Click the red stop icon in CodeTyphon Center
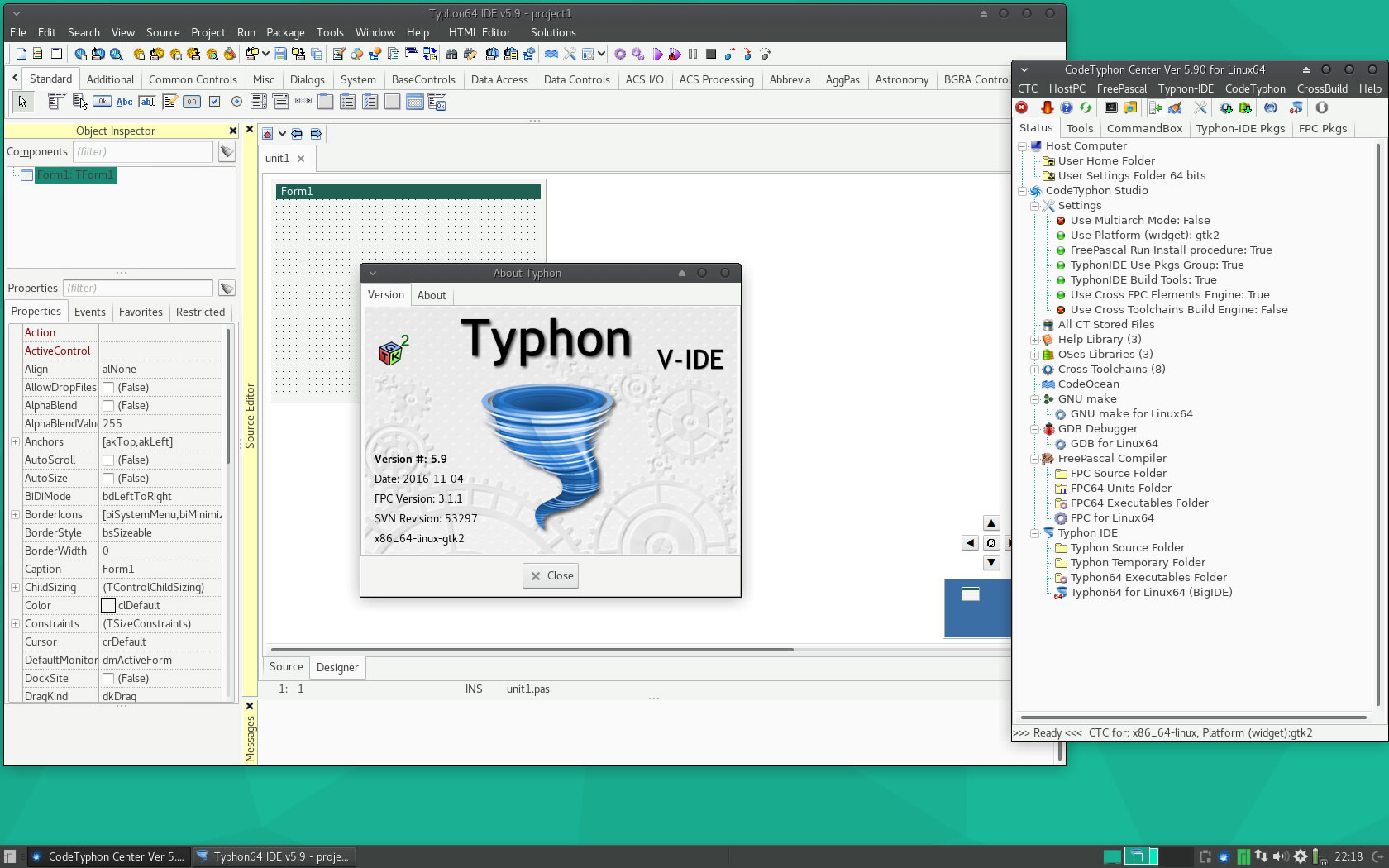 (1022, 107)
